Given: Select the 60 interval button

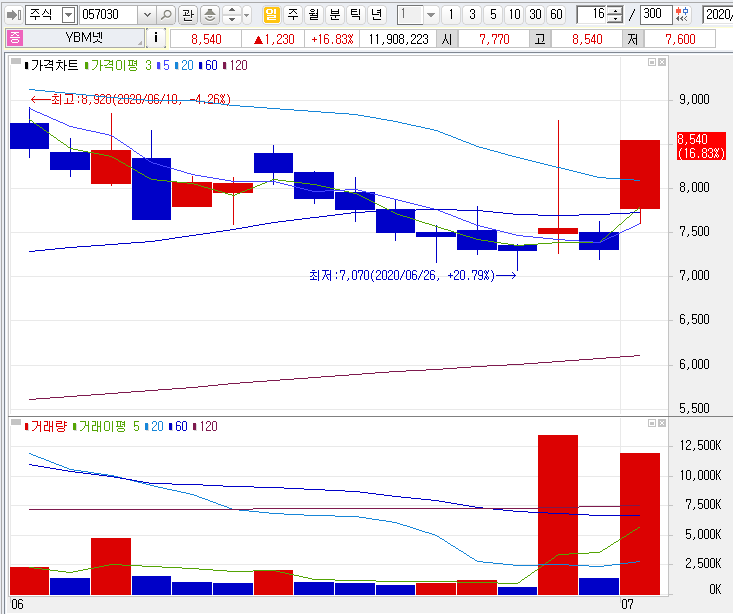Looking at the screenshot, I should (556, 15).
